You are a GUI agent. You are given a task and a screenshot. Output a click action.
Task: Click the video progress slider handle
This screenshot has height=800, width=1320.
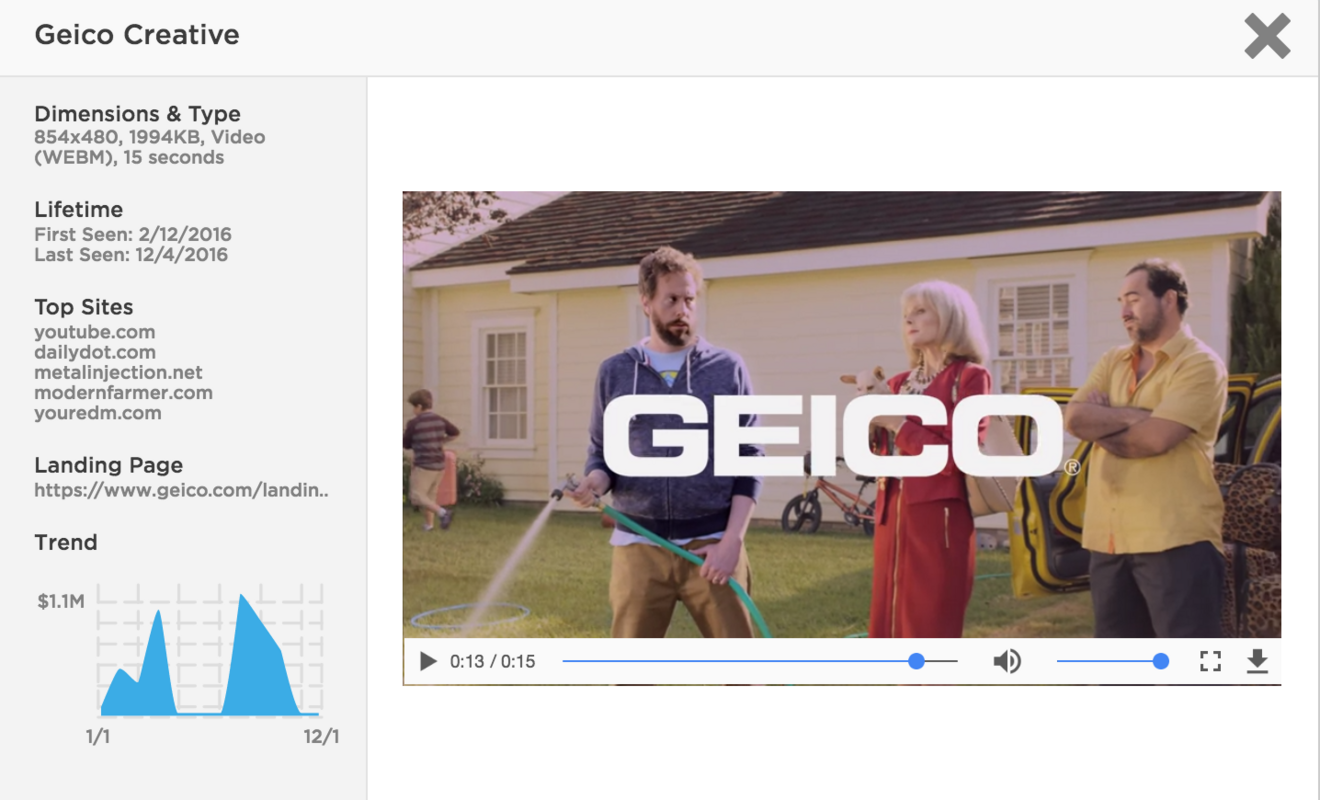(916, 661)
